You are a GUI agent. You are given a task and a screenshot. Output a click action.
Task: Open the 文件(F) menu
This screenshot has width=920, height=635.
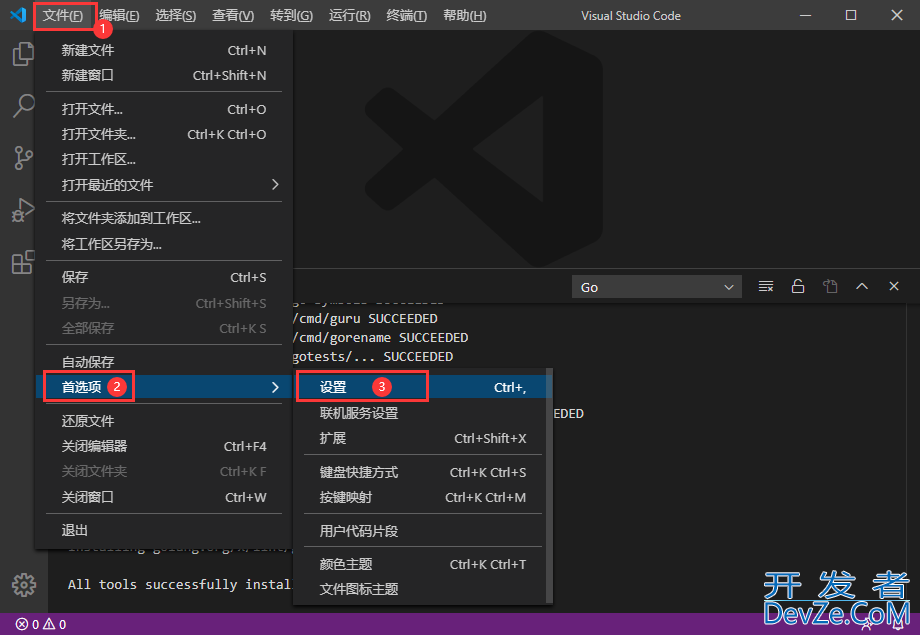pos(63,15)
